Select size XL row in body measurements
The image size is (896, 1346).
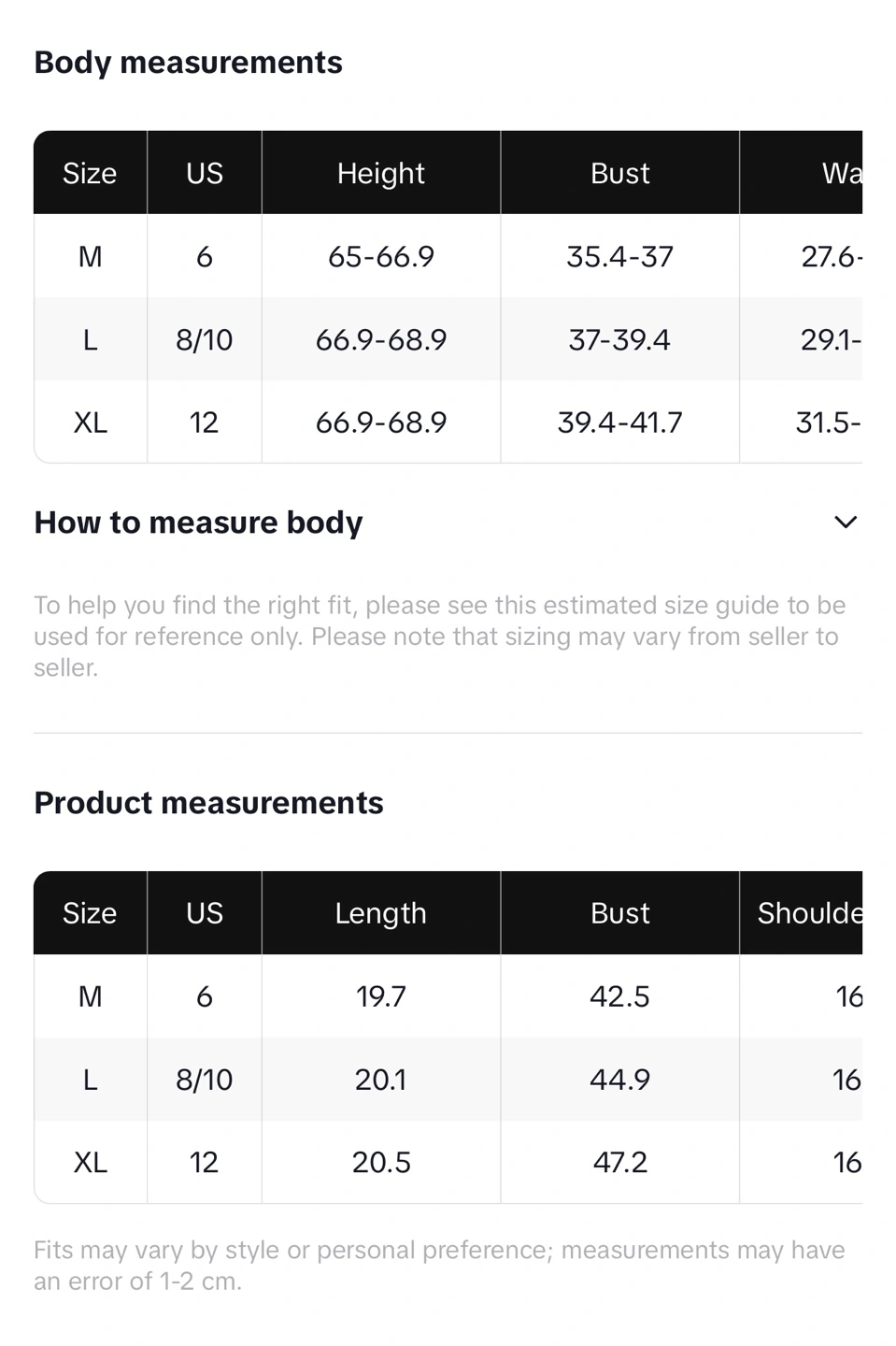(x=448, y=422)
